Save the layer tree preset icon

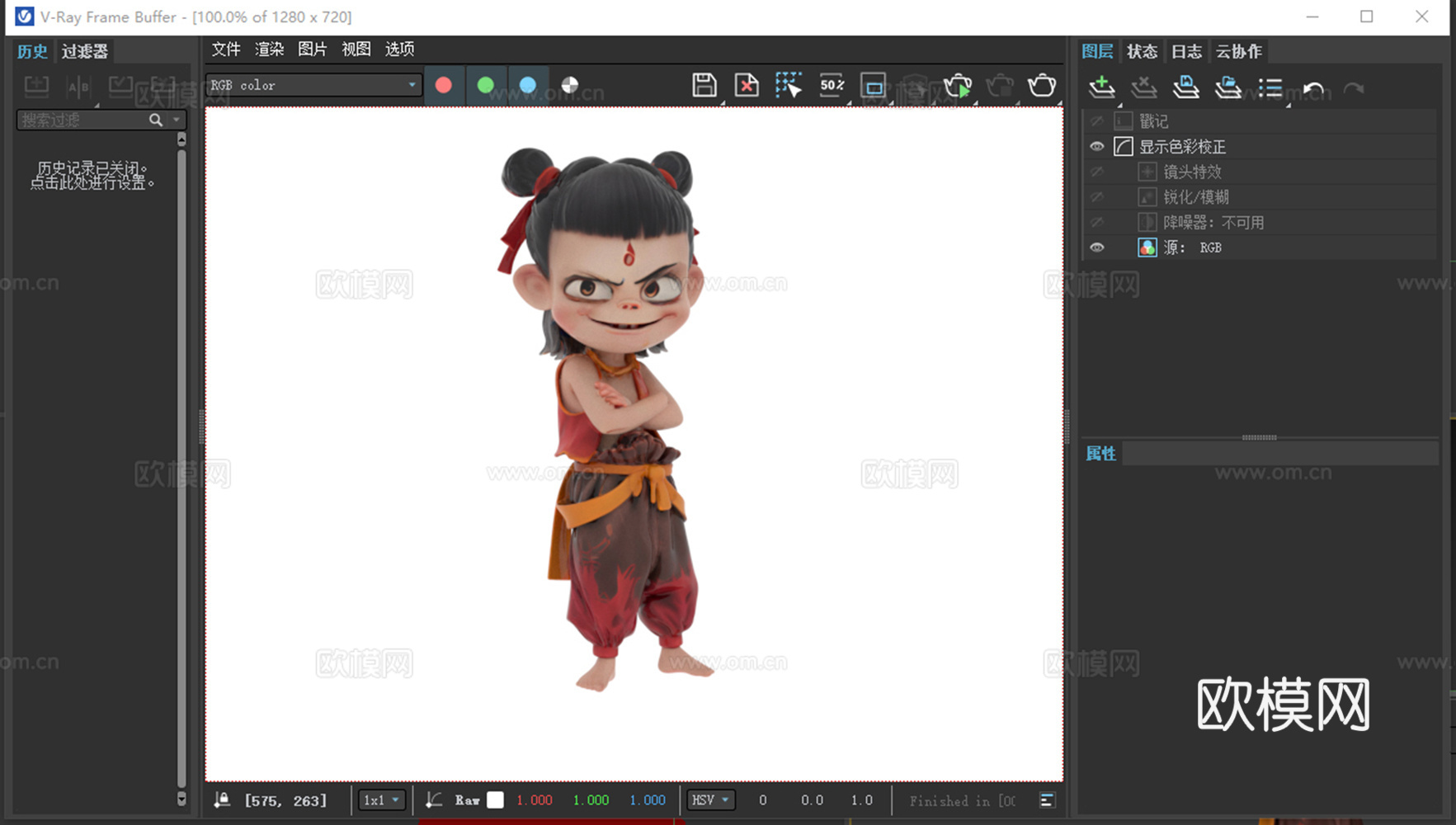coord(1185,87)
